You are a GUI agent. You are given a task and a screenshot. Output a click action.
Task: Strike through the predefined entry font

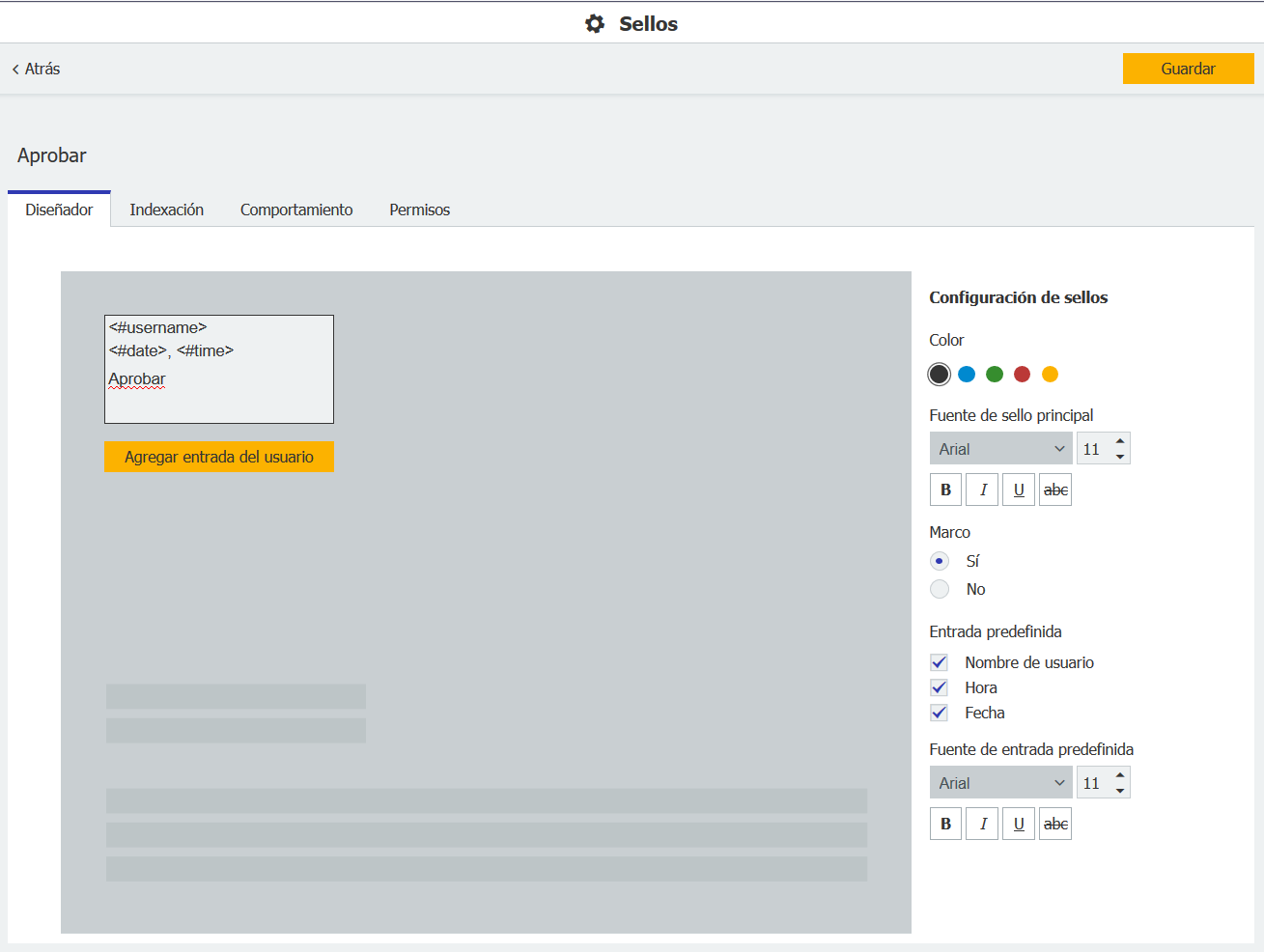1054,823
